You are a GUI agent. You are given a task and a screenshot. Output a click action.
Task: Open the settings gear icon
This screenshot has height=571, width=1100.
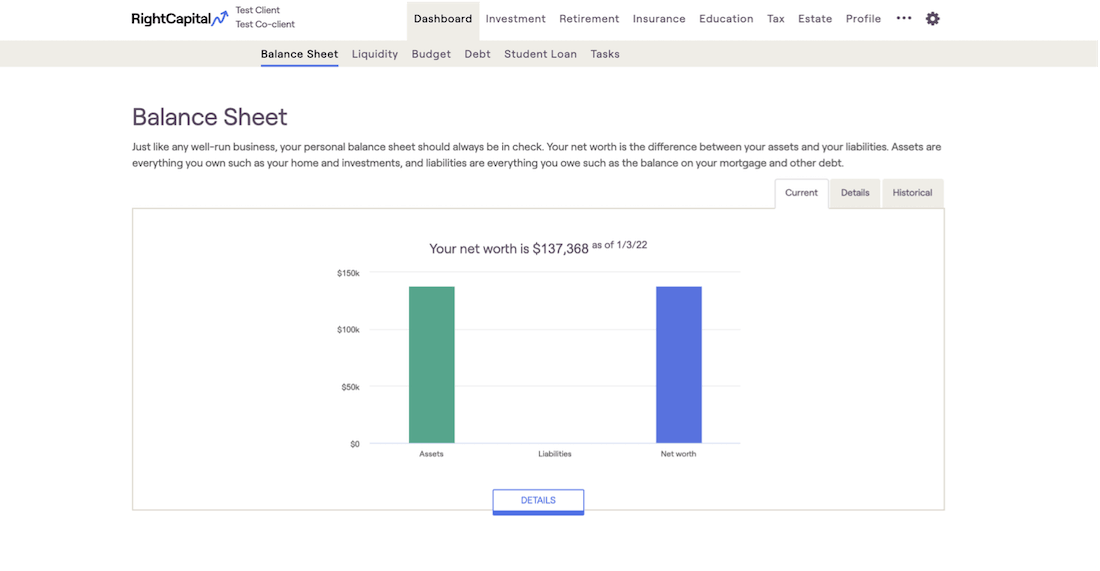[932, 19]
